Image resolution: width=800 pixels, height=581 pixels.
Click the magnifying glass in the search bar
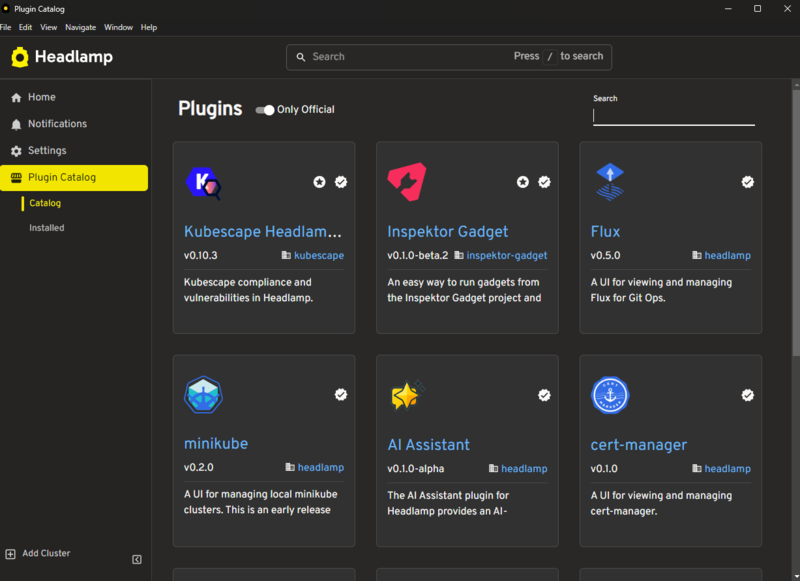tap(301, 57)
